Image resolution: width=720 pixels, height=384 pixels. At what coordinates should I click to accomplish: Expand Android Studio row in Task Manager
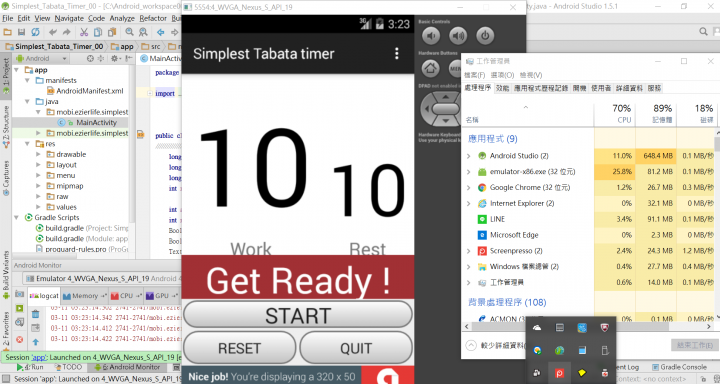pos(468,156)
